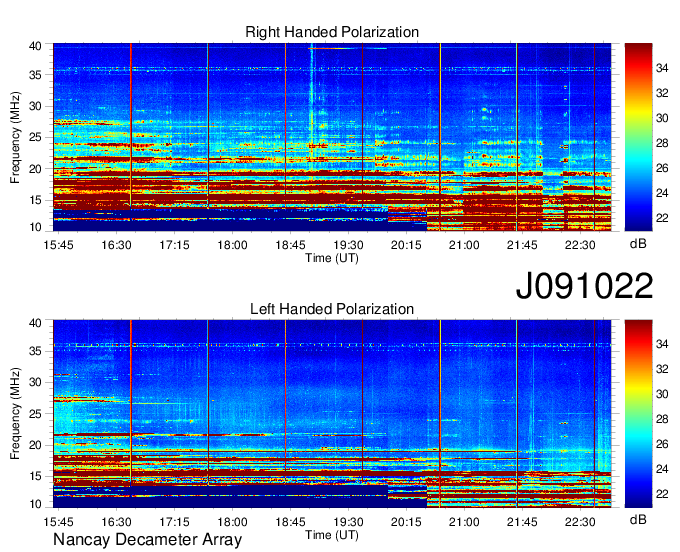Click 30 MHz tick on Left Handed plot
This screenshot has height=552, width=680.
(35, 382)
